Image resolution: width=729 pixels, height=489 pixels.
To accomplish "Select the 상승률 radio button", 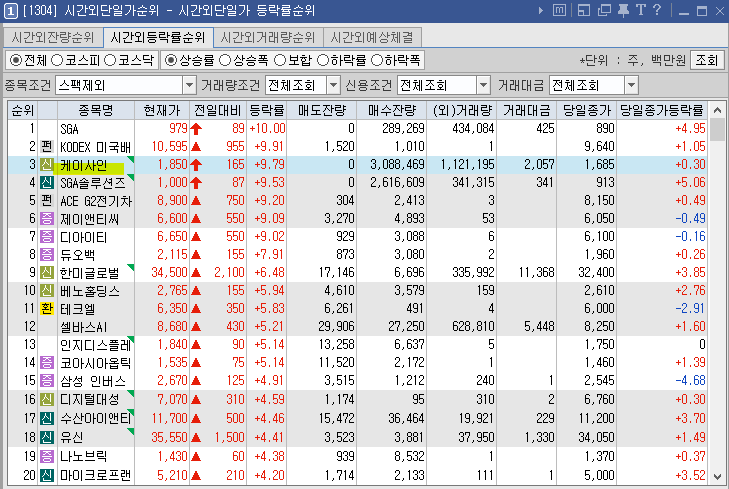I will [x=171, y=60].
